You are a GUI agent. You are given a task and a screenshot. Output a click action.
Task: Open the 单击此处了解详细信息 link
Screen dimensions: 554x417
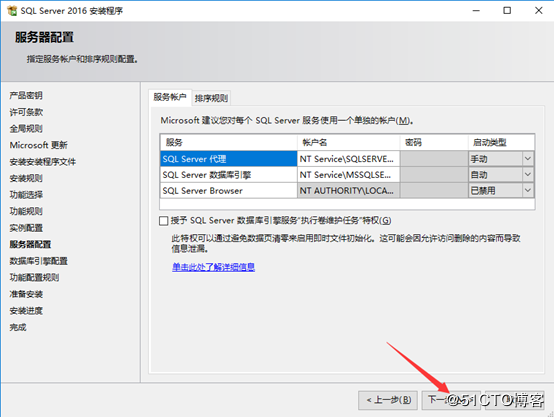(213, 267)
